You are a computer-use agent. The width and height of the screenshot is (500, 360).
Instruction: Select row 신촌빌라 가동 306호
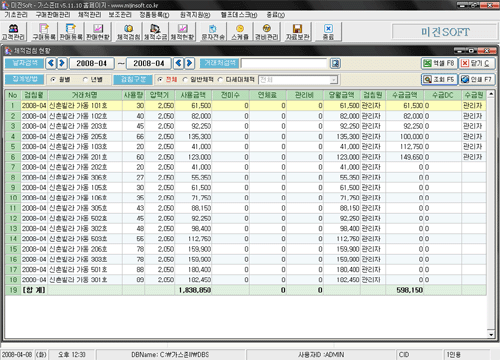click(x=245, y=177)
